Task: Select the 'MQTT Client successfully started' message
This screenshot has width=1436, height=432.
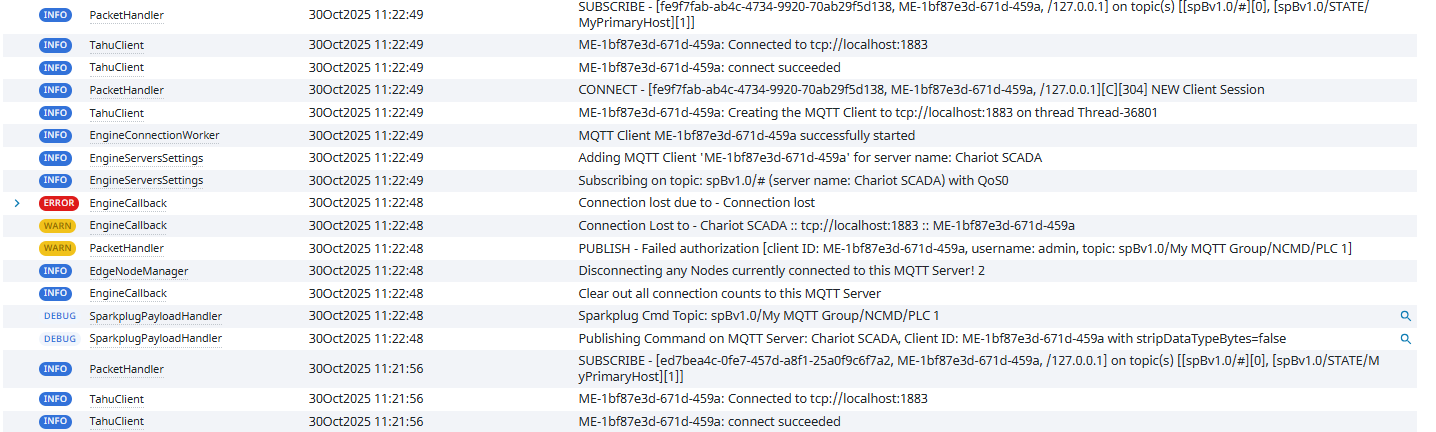Action: (x=746, y=135)
